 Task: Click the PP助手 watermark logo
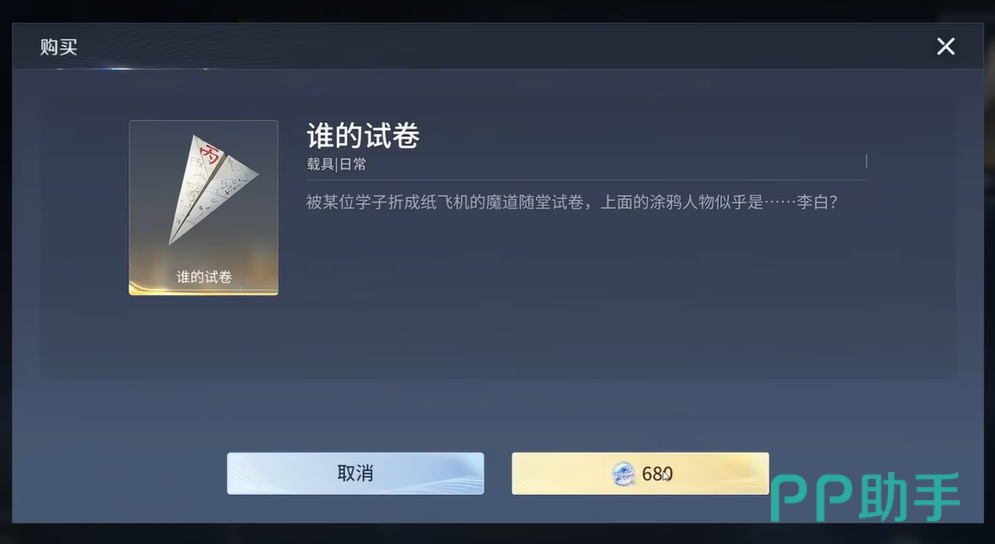tap(865, 497)
